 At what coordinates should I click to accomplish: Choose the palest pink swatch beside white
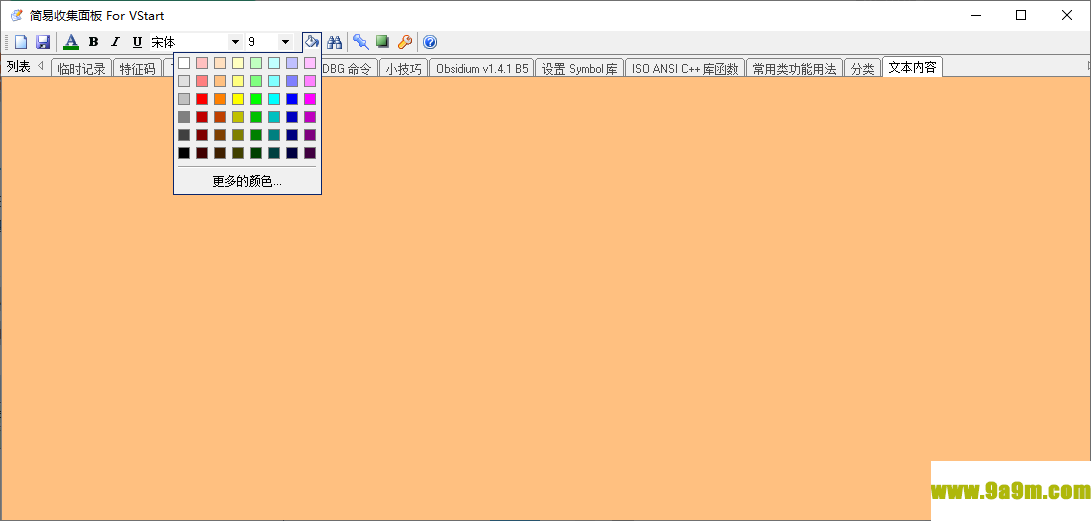point(202,63)
